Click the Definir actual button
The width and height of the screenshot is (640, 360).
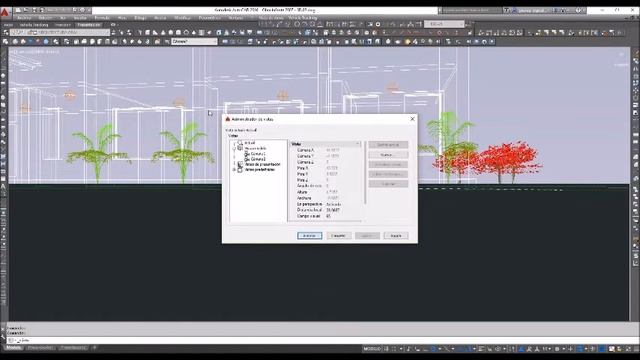point(388,145)
